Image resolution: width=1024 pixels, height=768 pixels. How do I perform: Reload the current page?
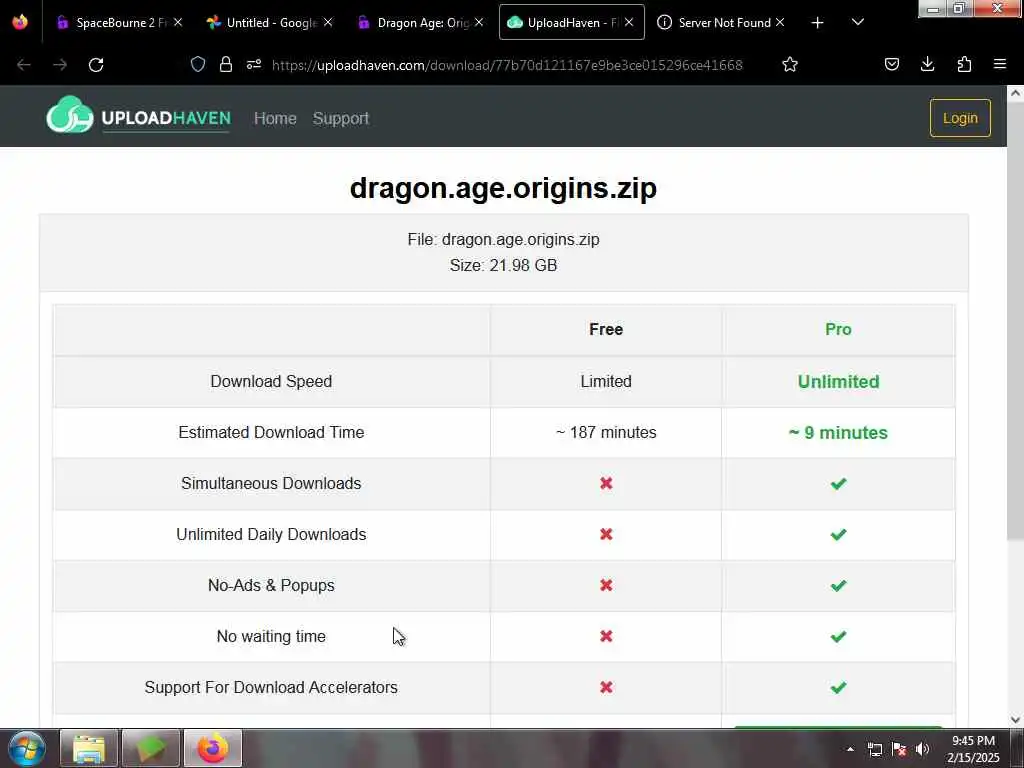pos(96,65)
